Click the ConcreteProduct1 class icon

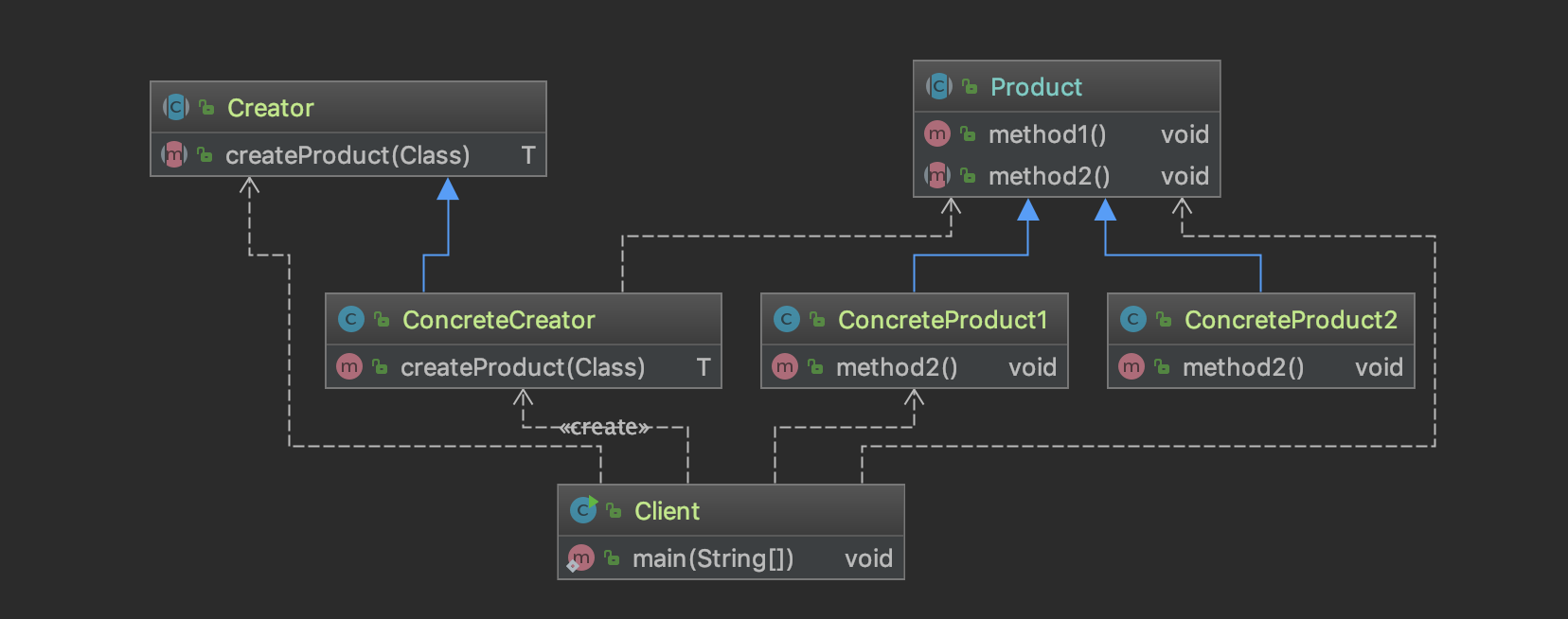[x=787, y=320]
